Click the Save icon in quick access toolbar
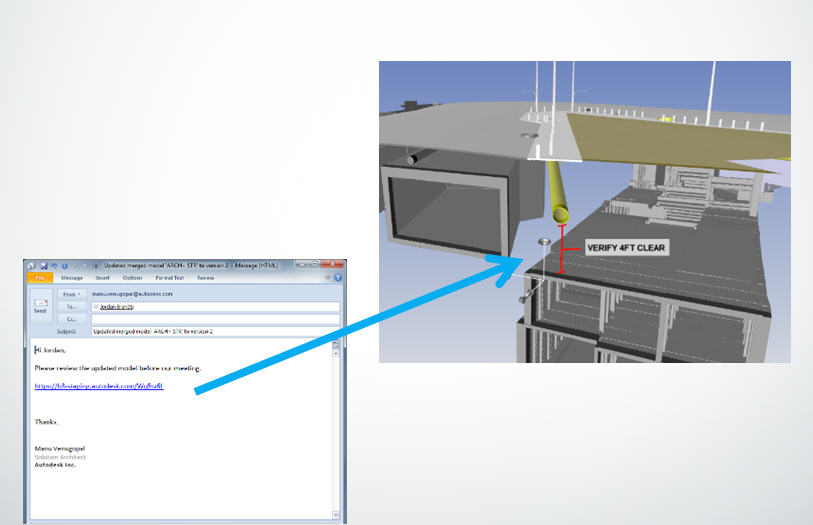Image resolution: width=813 pixels, height=525 pixels. 43,266
